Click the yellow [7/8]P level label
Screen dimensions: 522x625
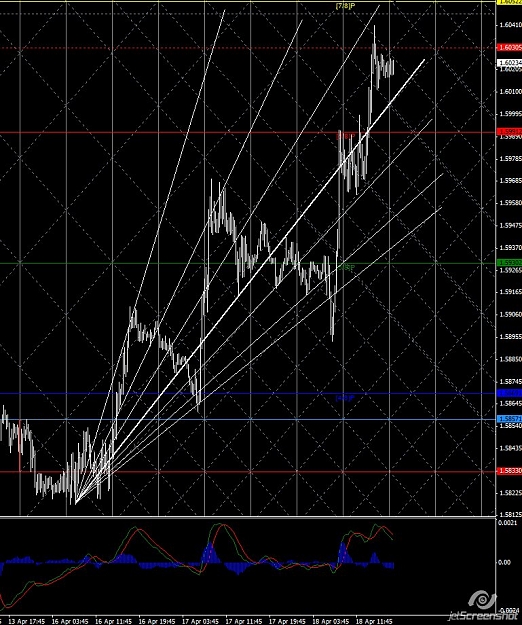click(x=345, y=5)
